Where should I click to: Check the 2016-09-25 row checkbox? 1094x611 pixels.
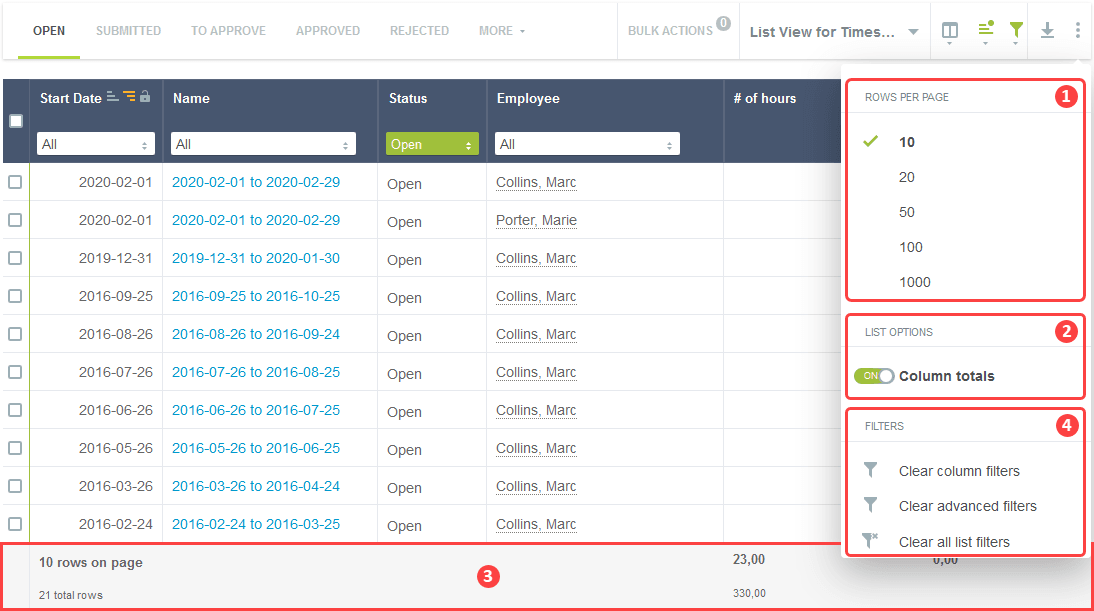15,296
